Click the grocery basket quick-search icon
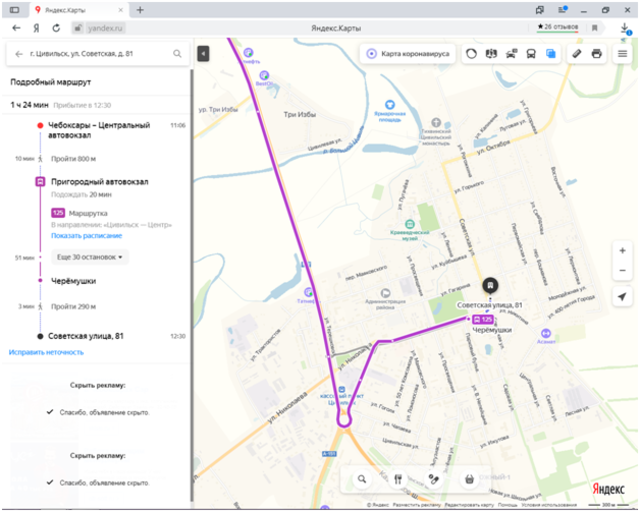The width and height of the screenshot is (640, 512). click(468, 479)
